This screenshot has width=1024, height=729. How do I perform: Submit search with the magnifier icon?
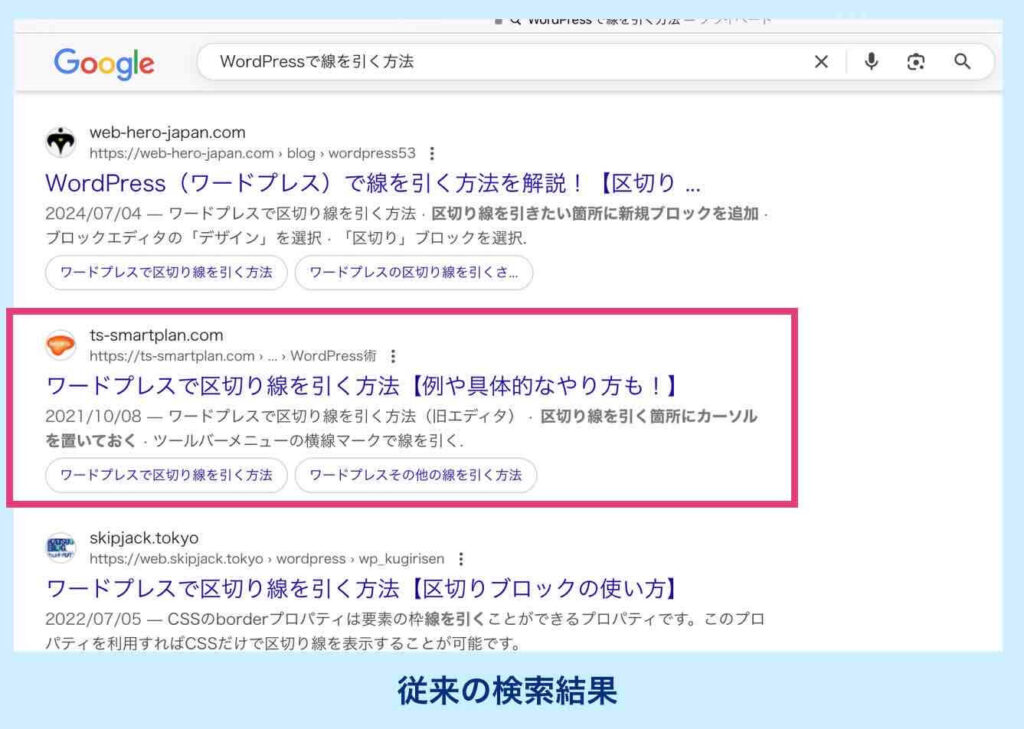pos(962,61)
